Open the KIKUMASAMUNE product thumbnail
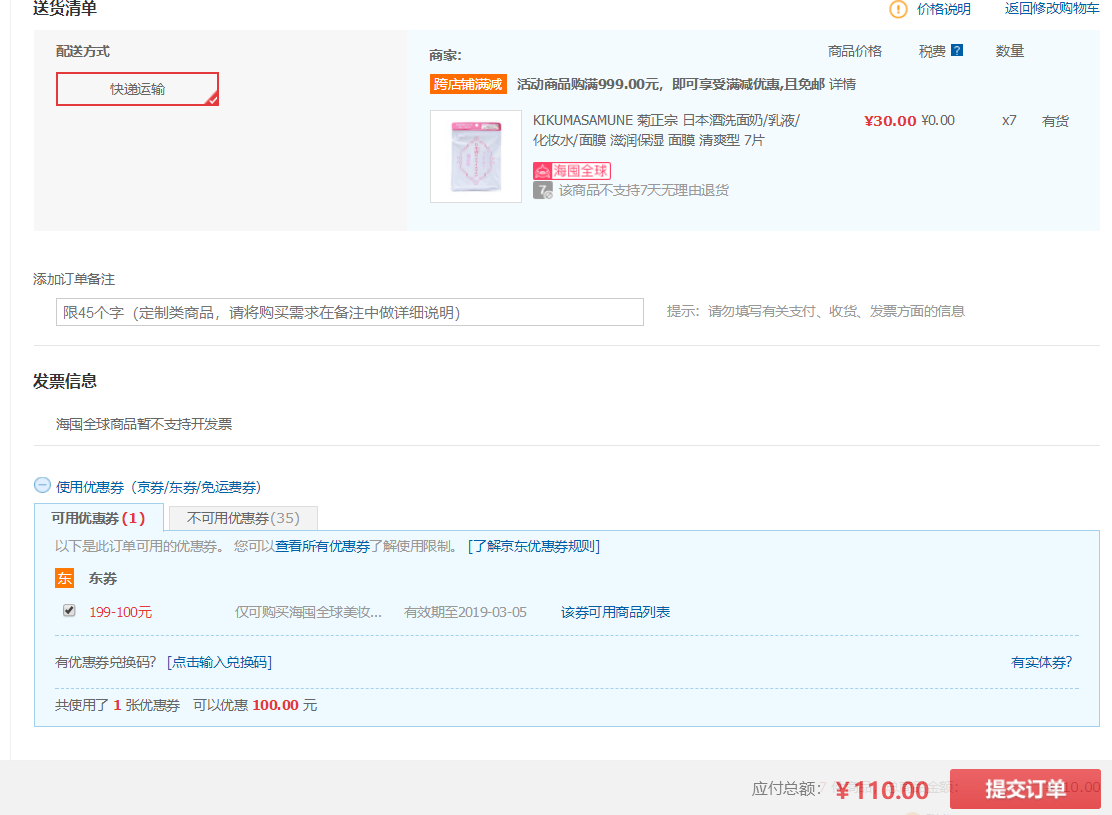Screen dimensions: 1112x815 coord(476,157)
